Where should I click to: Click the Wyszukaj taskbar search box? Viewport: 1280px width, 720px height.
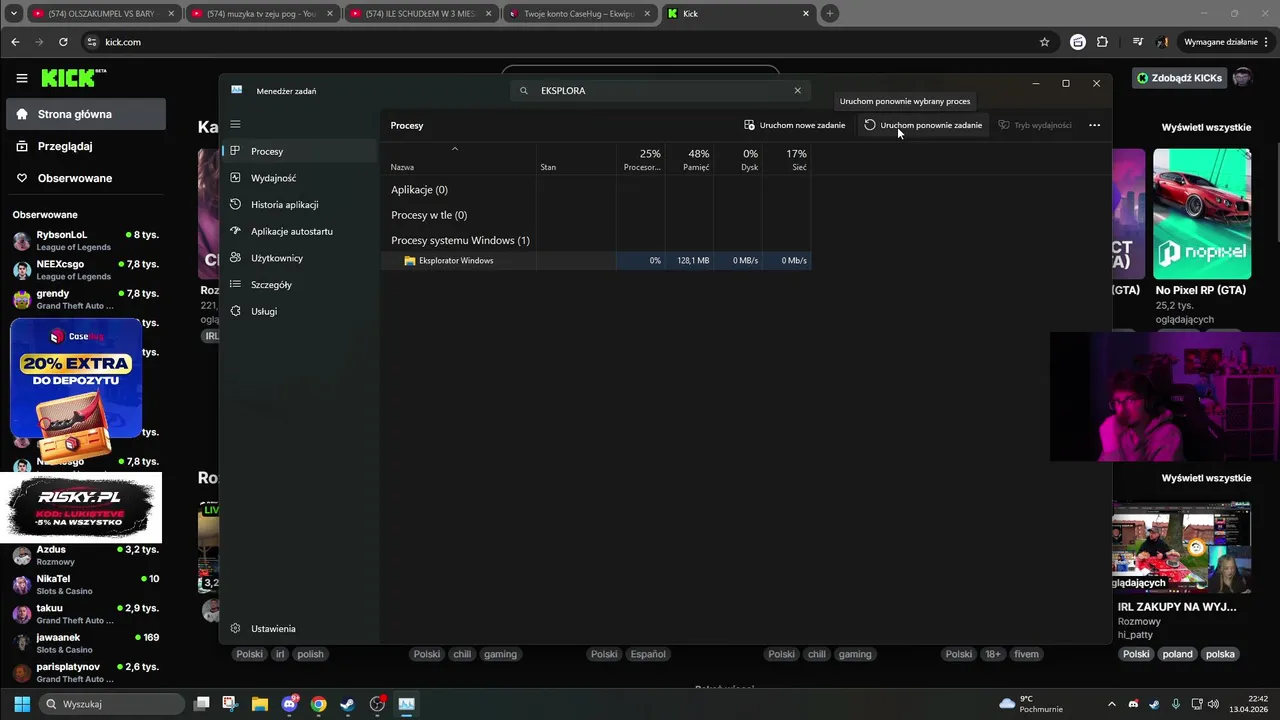[x=112, y=704]
